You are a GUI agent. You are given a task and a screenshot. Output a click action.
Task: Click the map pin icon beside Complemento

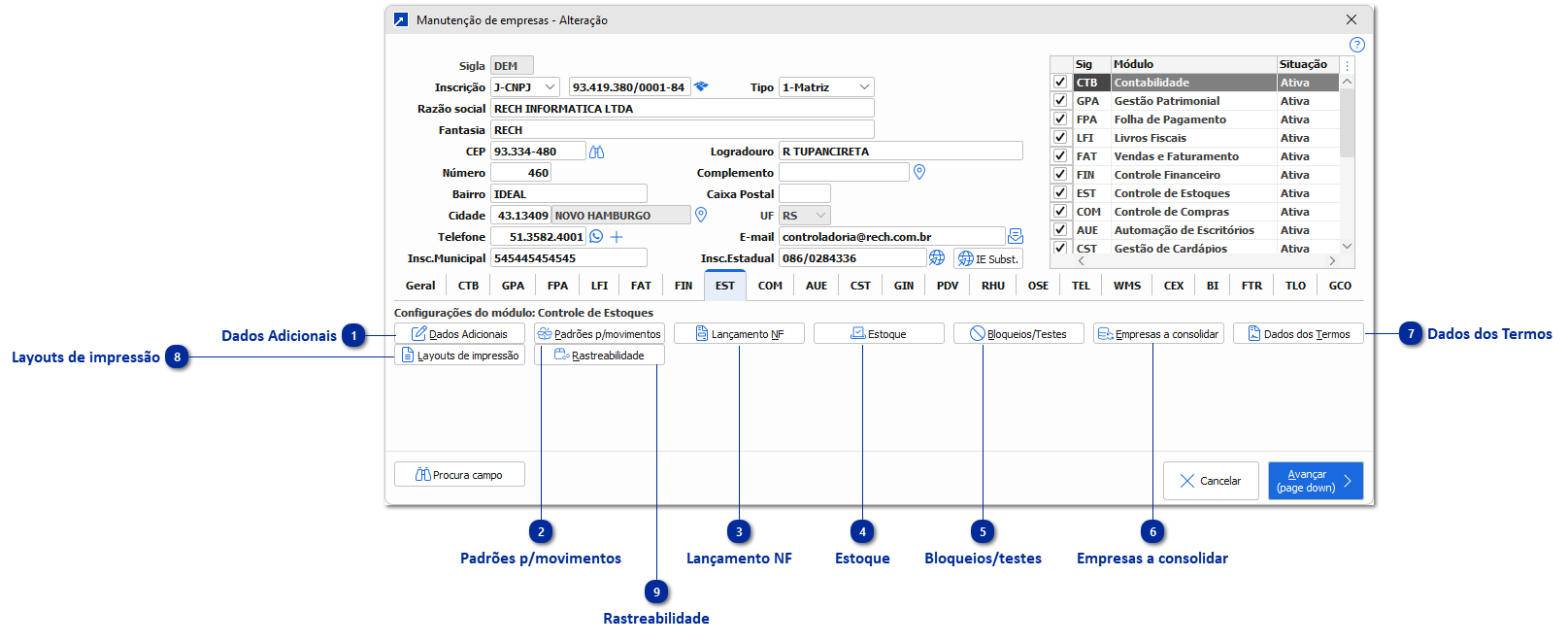click(919, 172)
